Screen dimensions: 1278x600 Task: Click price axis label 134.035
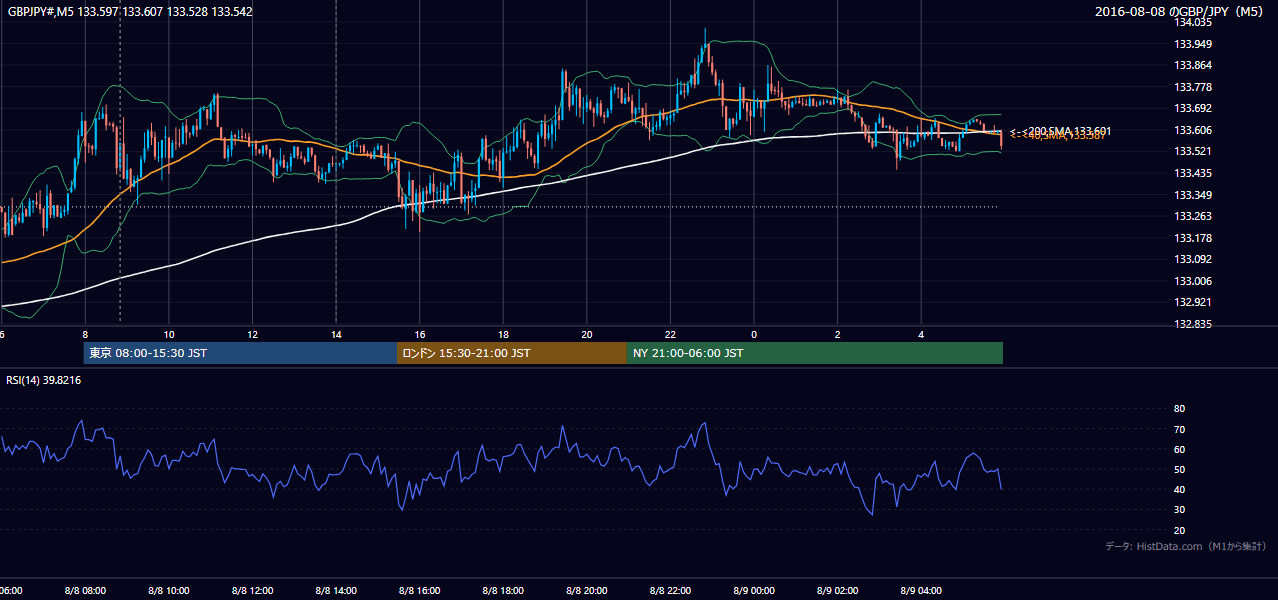point(1195,22)
